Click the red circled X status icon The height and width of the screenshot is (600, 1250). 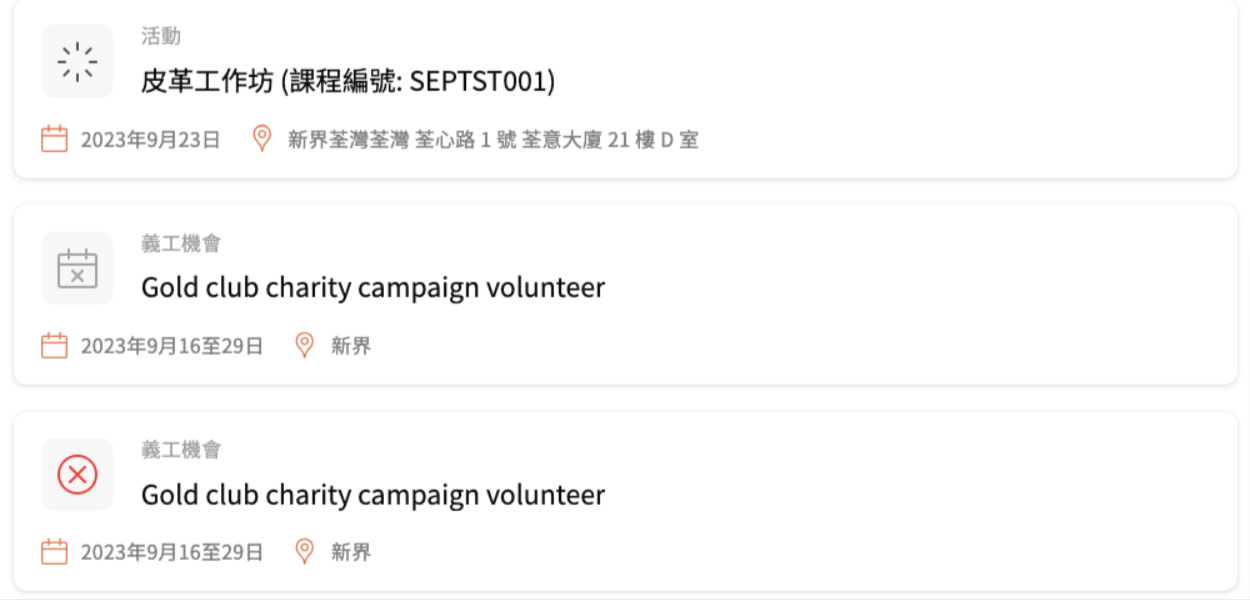[77, 475]
